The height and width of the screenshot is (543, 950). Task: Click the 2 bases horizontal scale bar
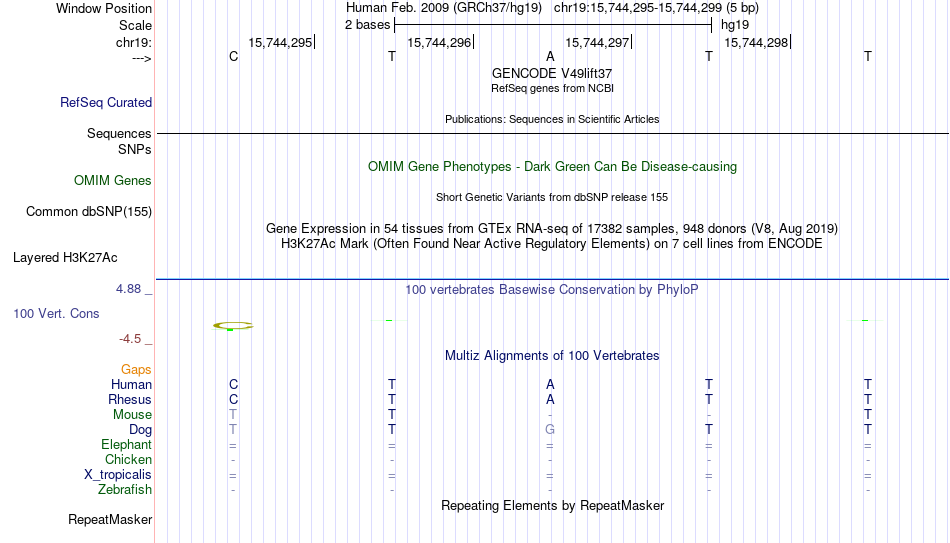pos(553,25)
